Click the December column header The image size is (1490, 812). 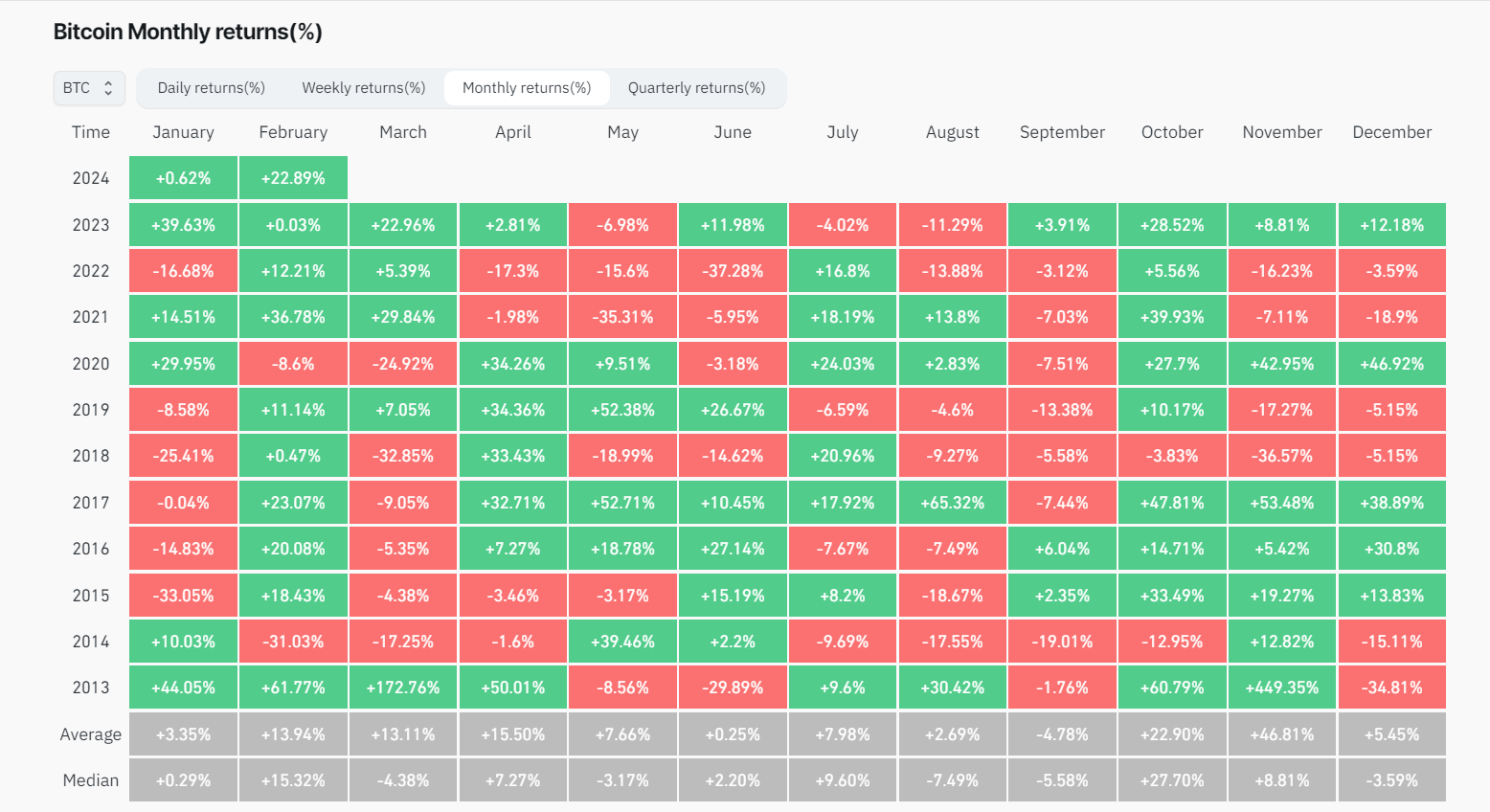tap(1391, 132)
